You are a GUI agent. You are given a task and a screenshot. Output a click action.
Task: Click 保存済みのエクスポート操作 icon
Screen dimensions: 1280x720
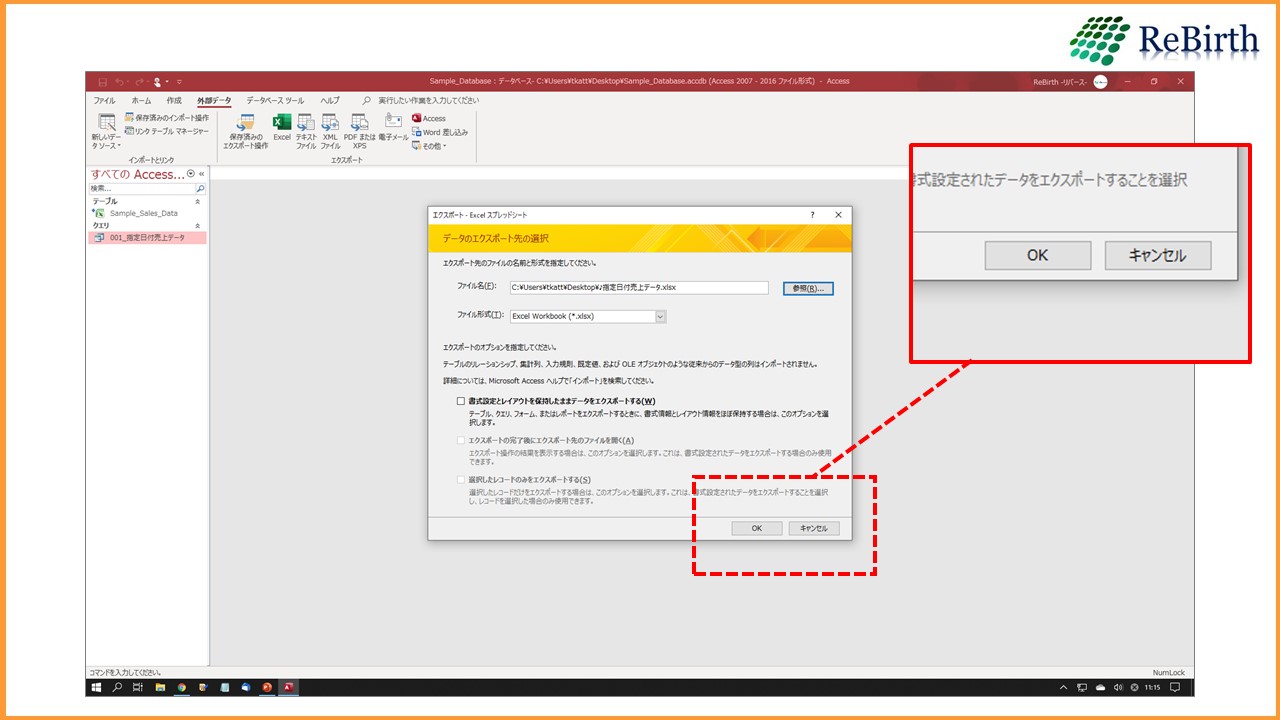coord(245,130)
